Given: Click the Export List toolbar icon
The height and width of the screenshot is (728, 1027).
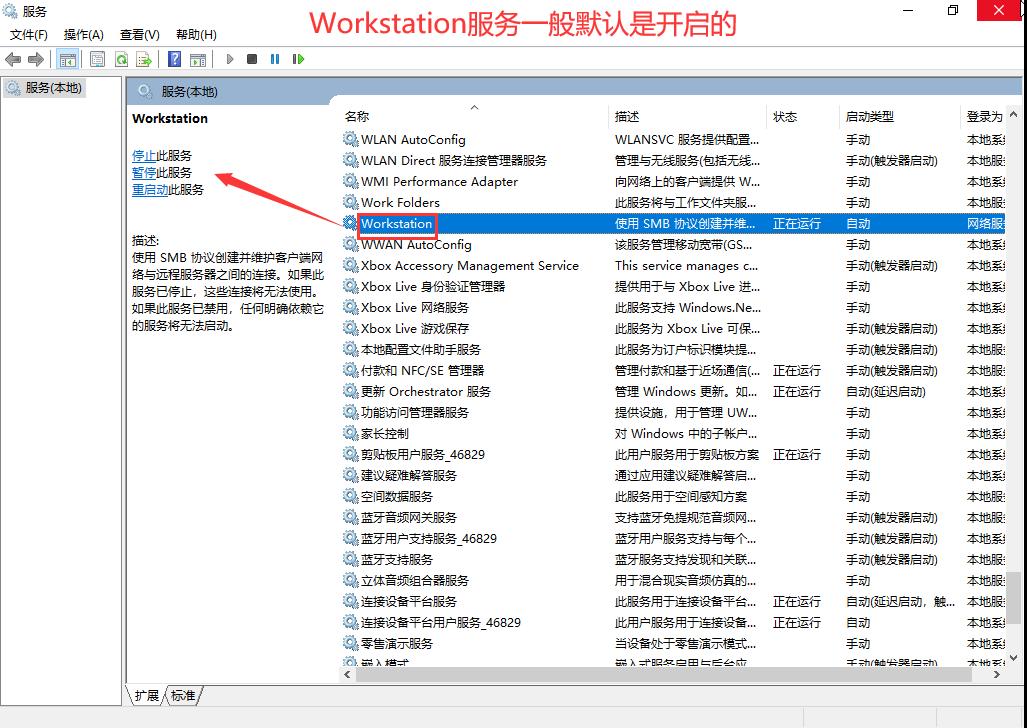Looking at the screenshot, I should click(143, 58).
